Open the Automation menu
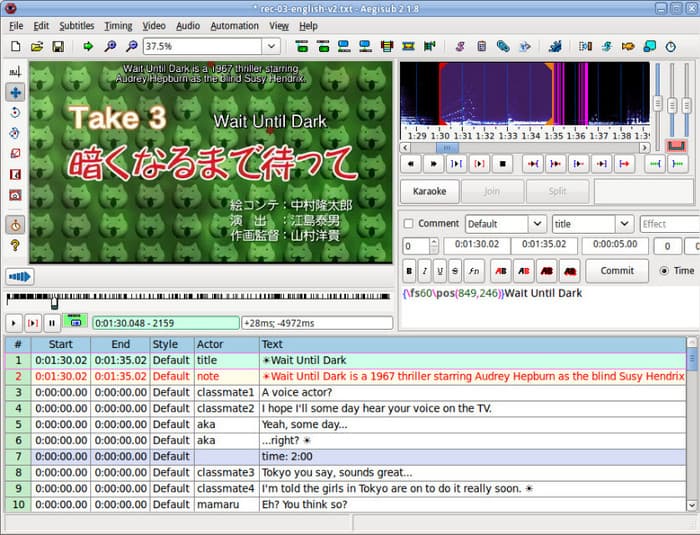The image size is (700, 535). (x=234, y=26)
